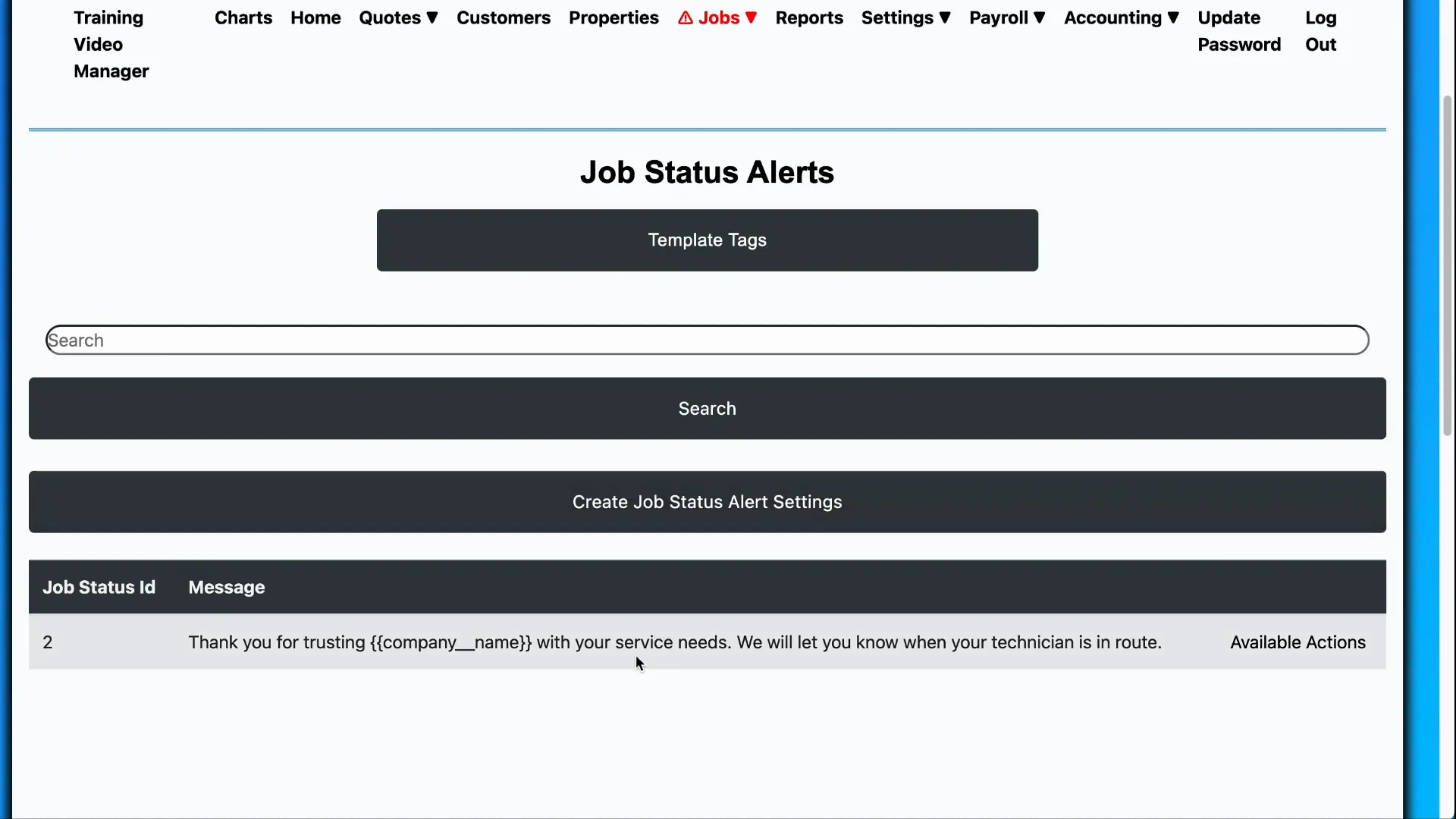Open Available Actions for job status 2
This screenshot has width=1456, height=819.
click(1298, 642)
